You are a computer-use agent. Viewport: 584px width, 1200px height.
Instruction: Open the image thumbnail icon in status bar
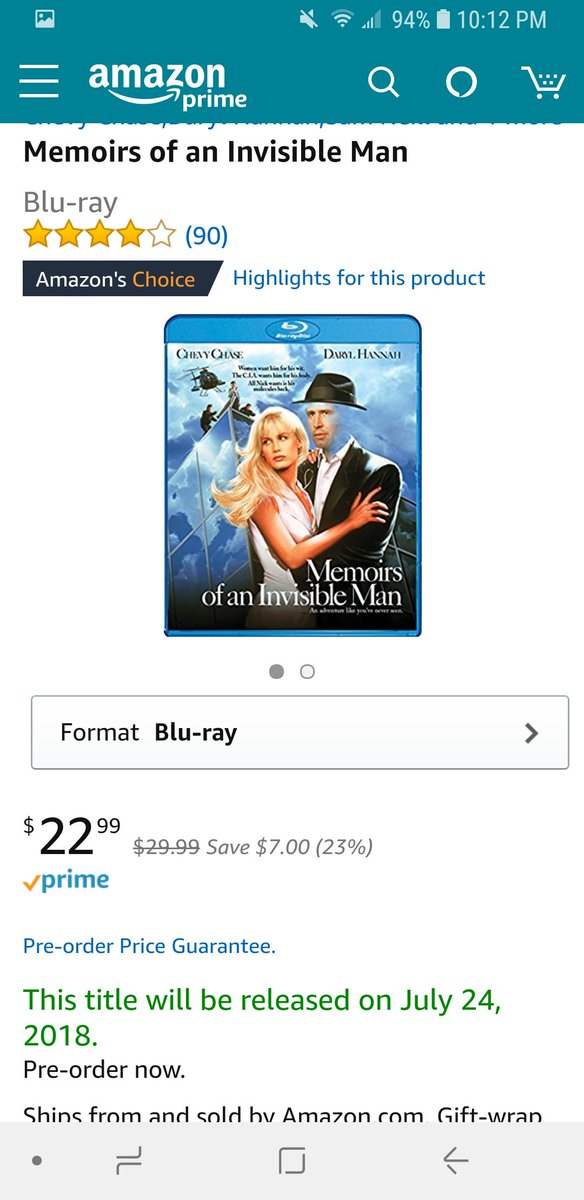(x=45, y=19)
